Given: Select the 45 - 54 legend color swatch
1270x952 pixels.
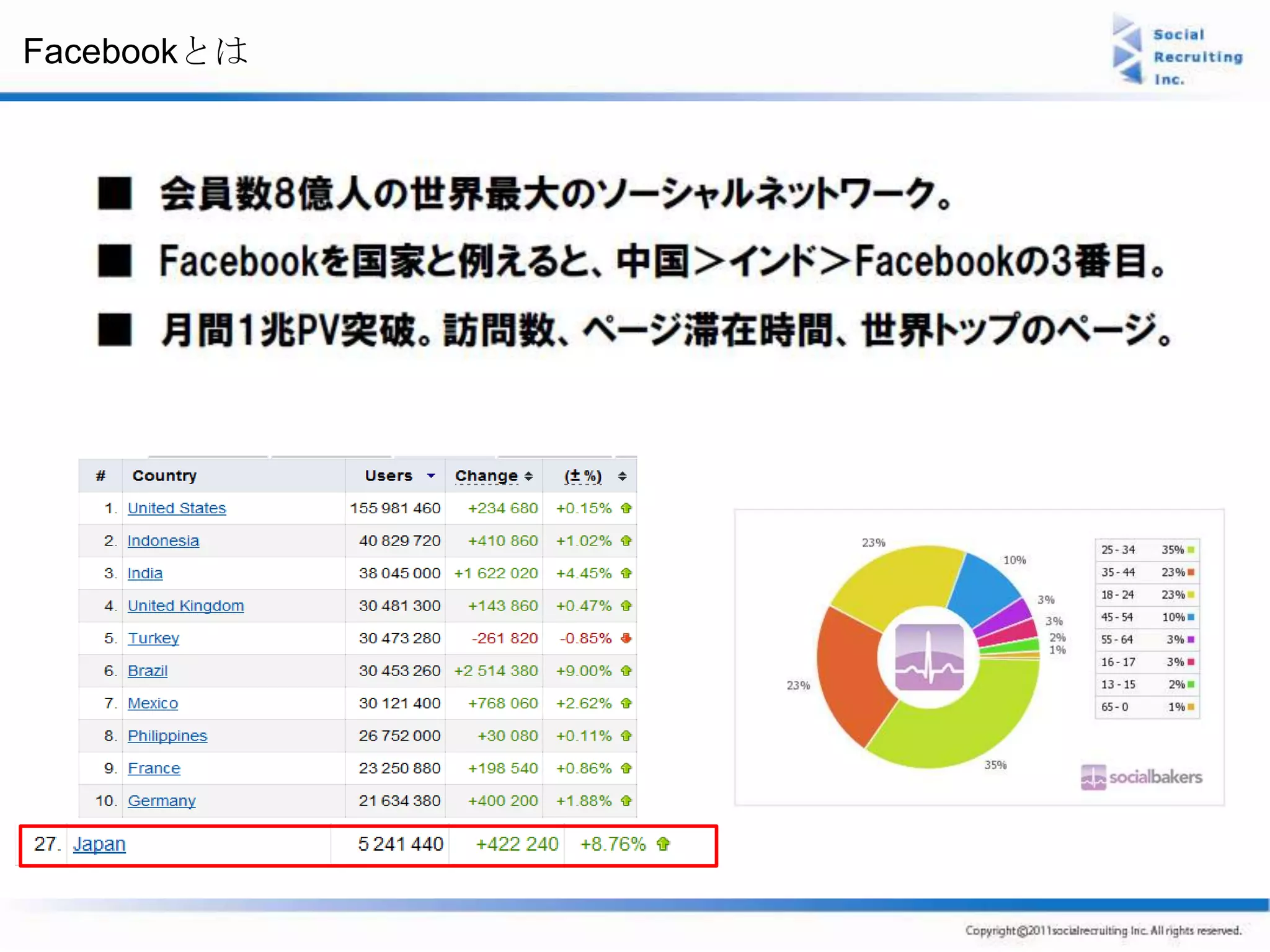Looking at the screenshot, I should [1191, 617].
